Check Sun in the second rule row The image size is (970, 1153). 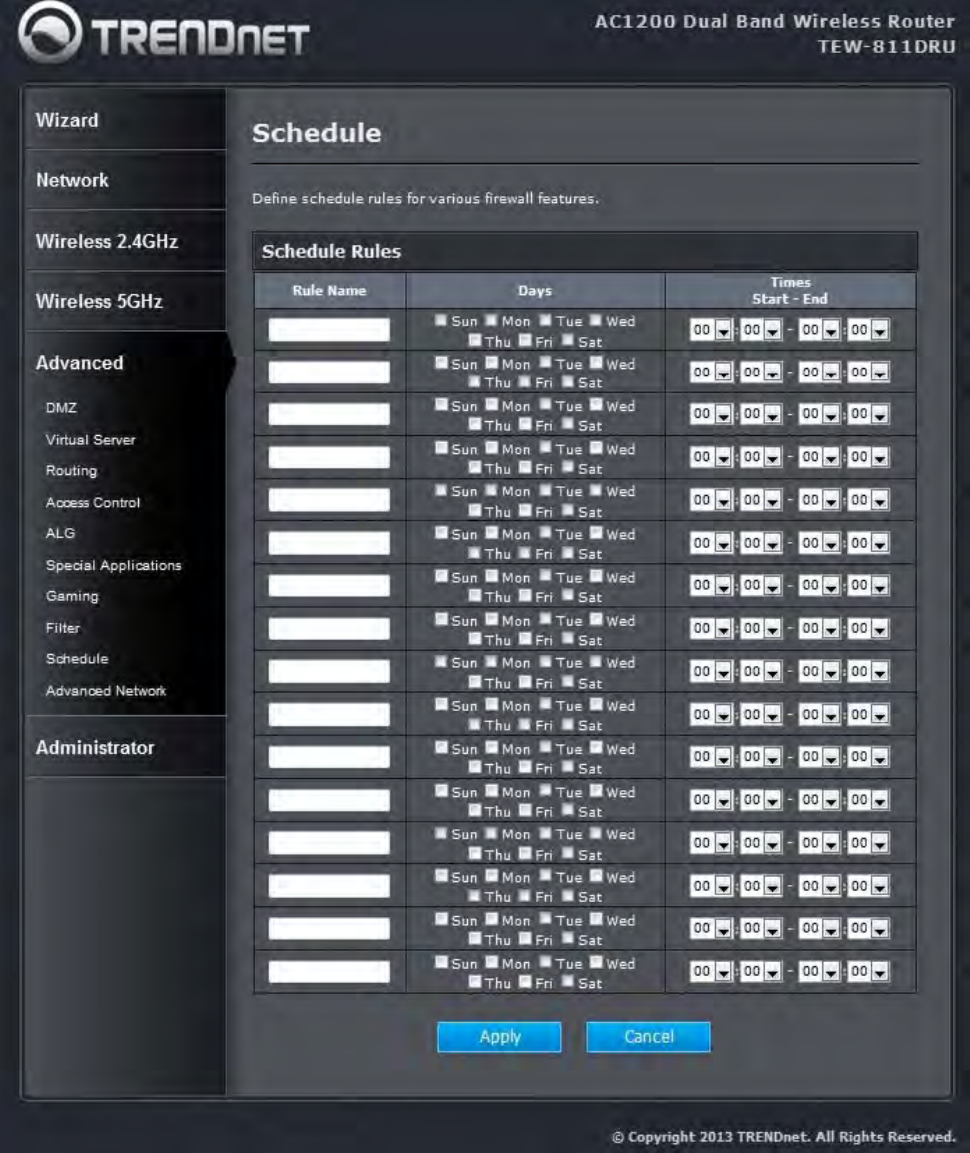[441, 363]
